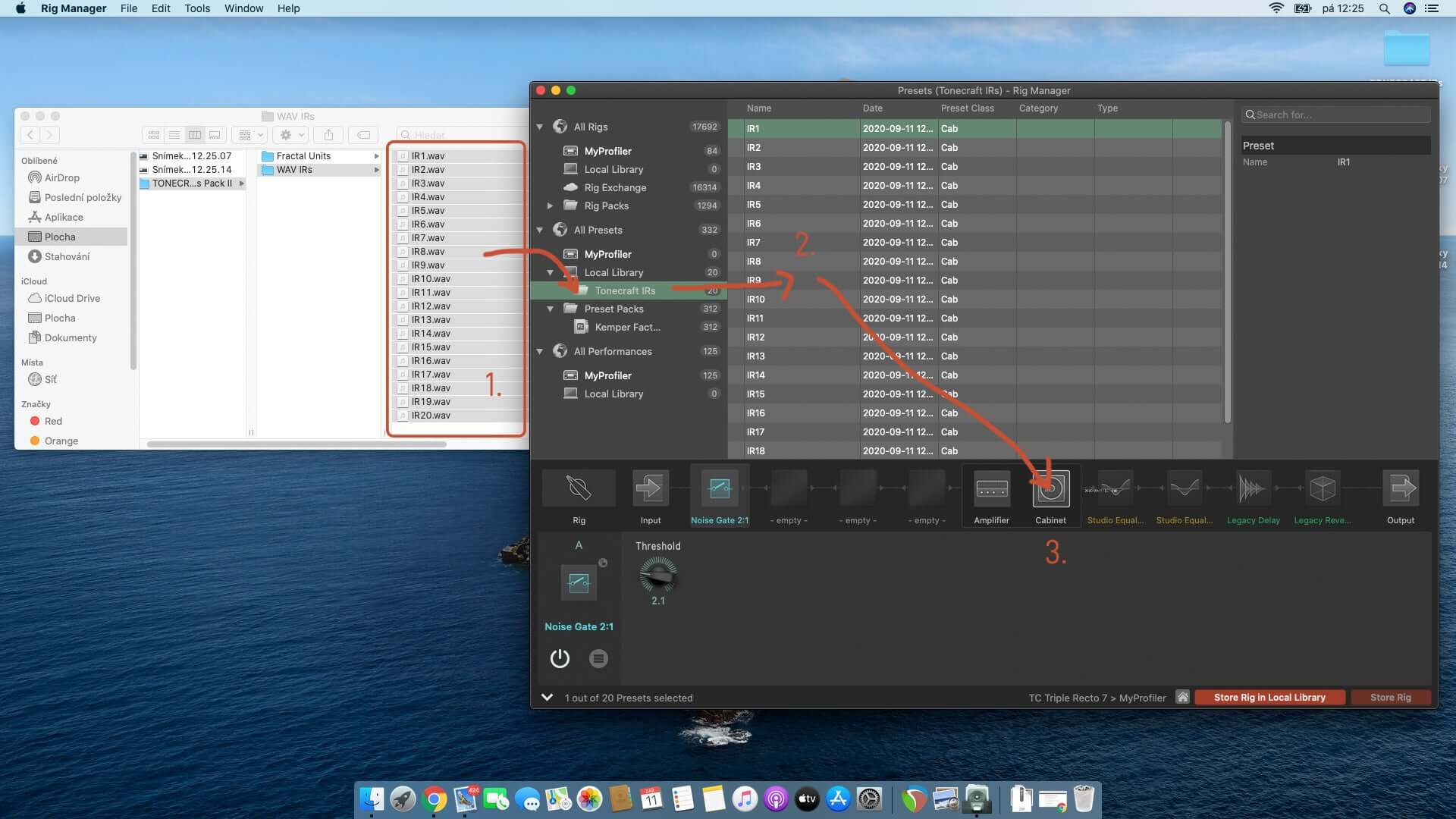1456x819 pixels.
Task: Collapse the bottom panel chevron
Action: click(547, 697)
